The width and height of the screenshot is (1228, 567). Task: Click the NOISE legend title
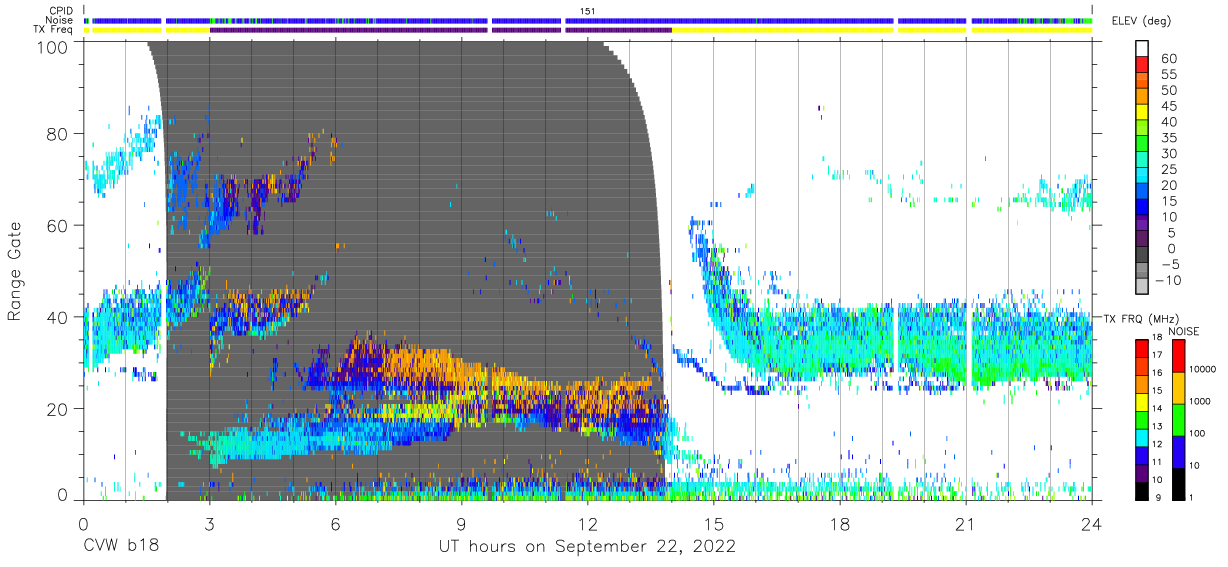pyautogui.click(x=1183, y=331)
